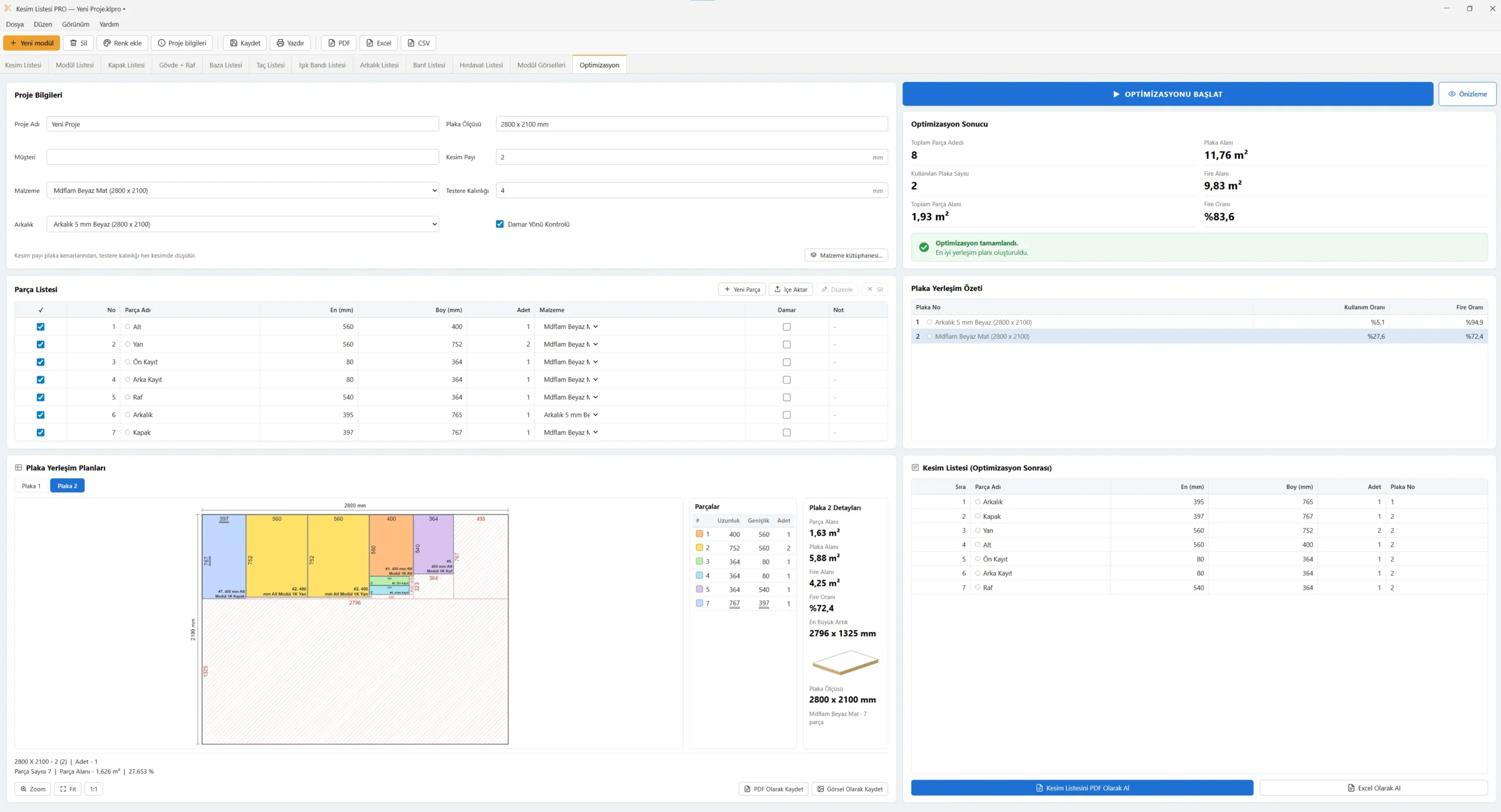Fit layout plan to view
1501x812 pixels.
pyautogui.click(x=68, y=789)
